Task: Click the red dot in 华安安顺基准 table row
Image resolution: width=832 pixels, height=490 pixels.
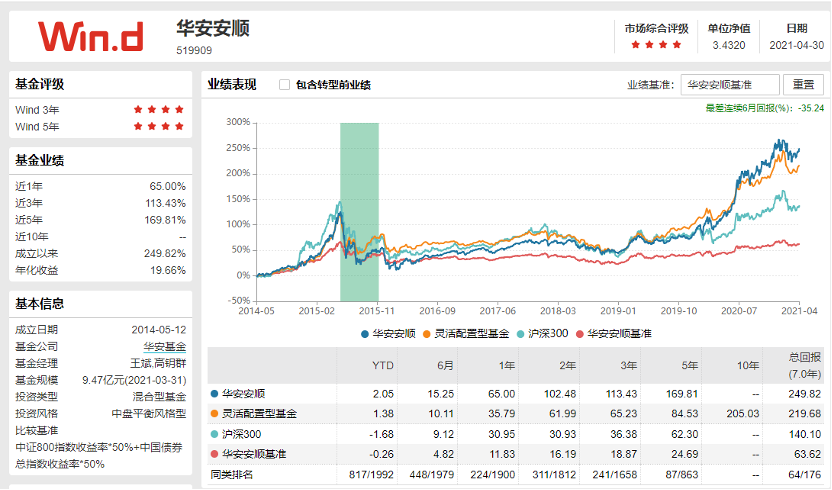Action: 214,454
